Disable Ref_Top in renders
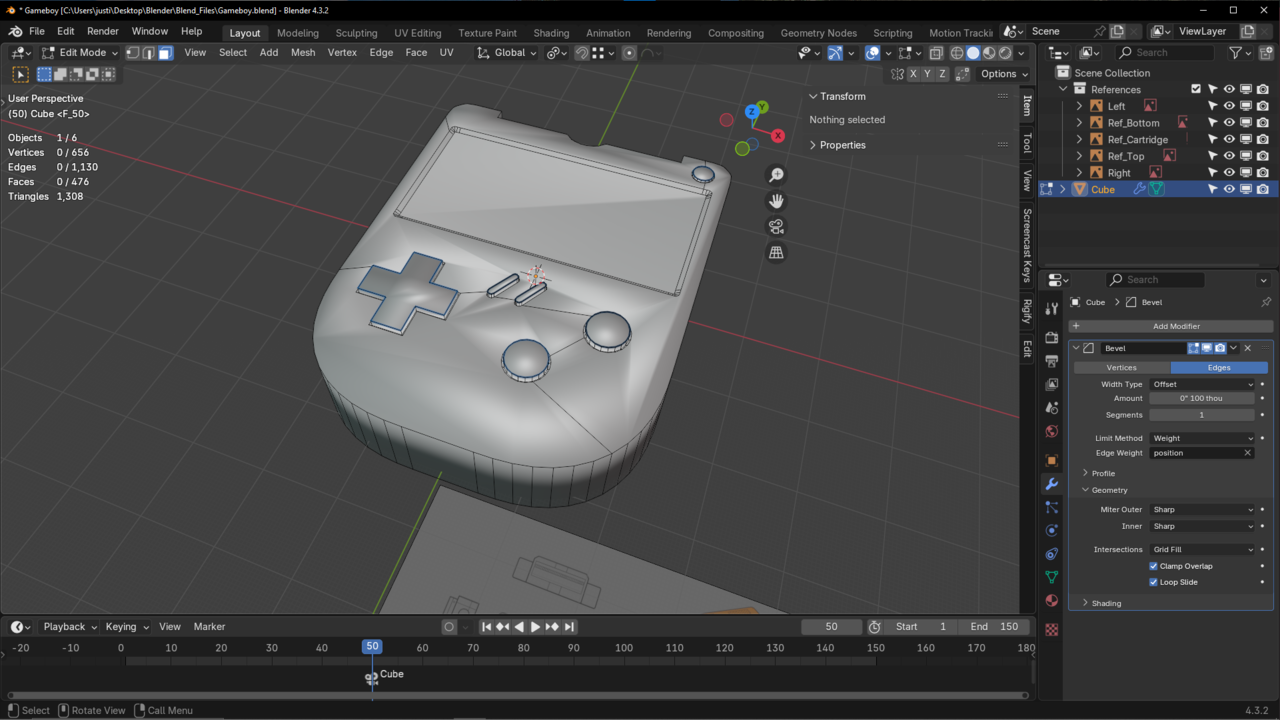Image resolution: width=1280 pixels, height=720 pixels. 1263,156
